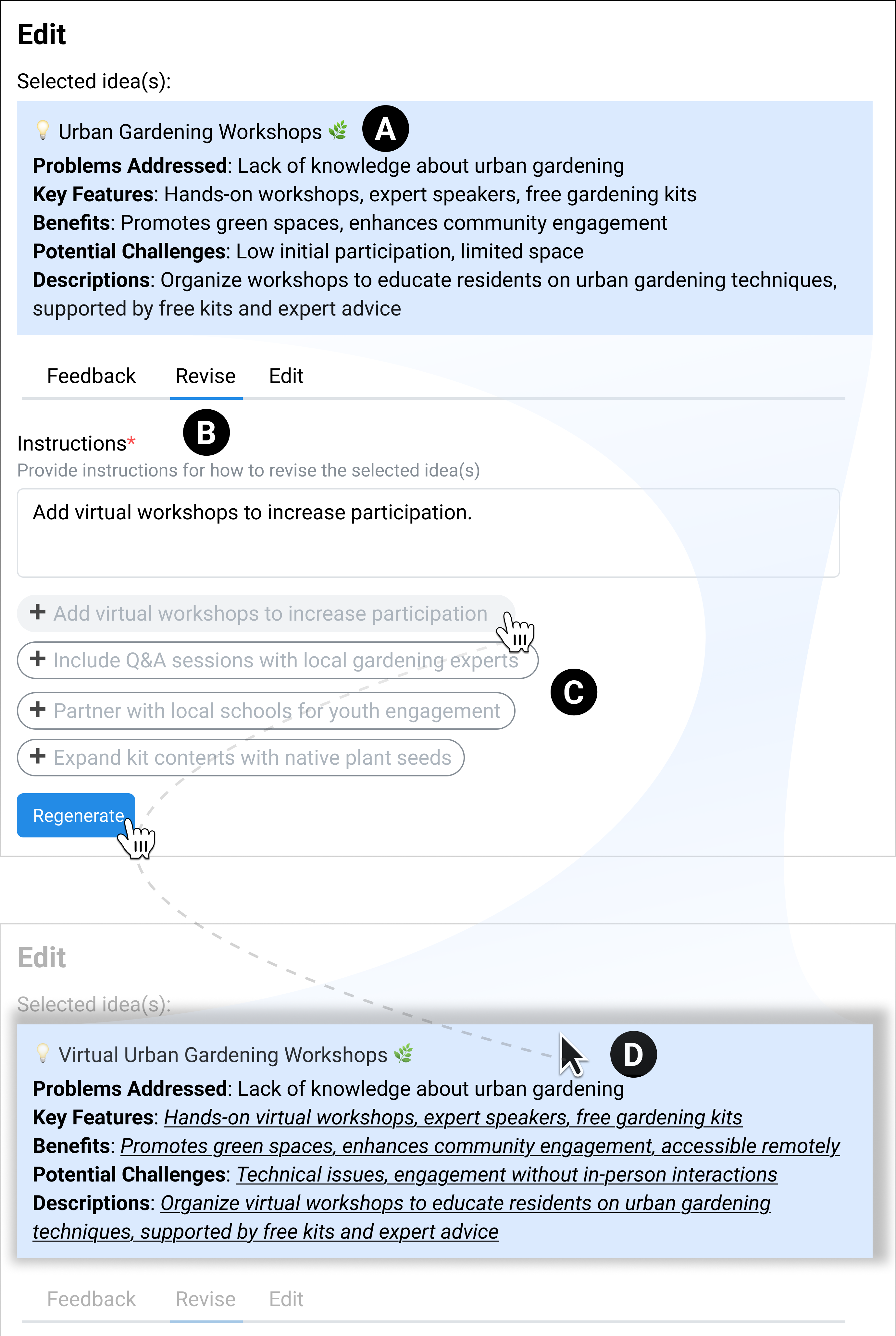Click the lightbulb icon beside Virtual Urban Gardening Workshops
The height and width of the screenshot is (1336, 896).
[43, 1054]
